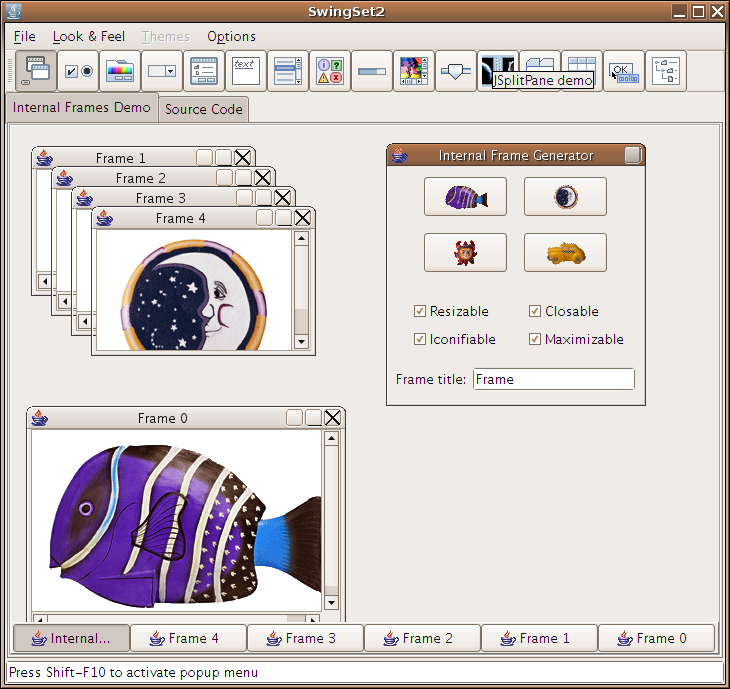This screenshot has height=689, width=730.
Task: Open the File Chooser demo icon
Action: pyautogui.click(x=204, y=71)
